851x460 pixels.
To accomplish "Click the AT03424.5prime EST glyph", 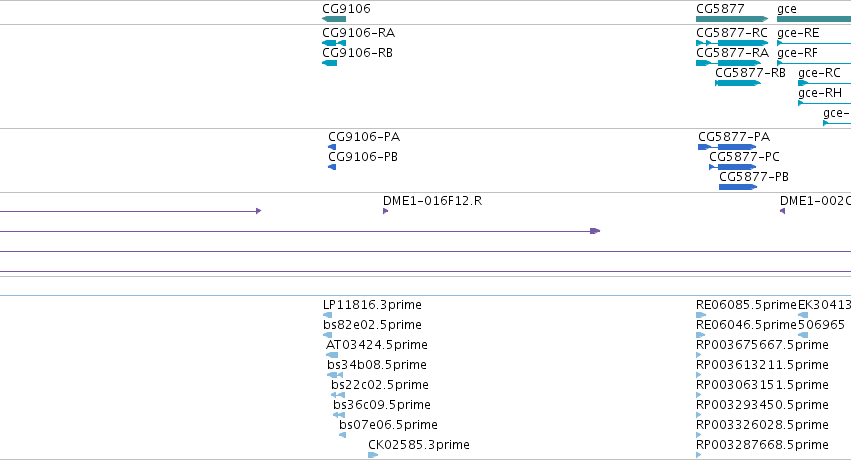I will 332,355.
